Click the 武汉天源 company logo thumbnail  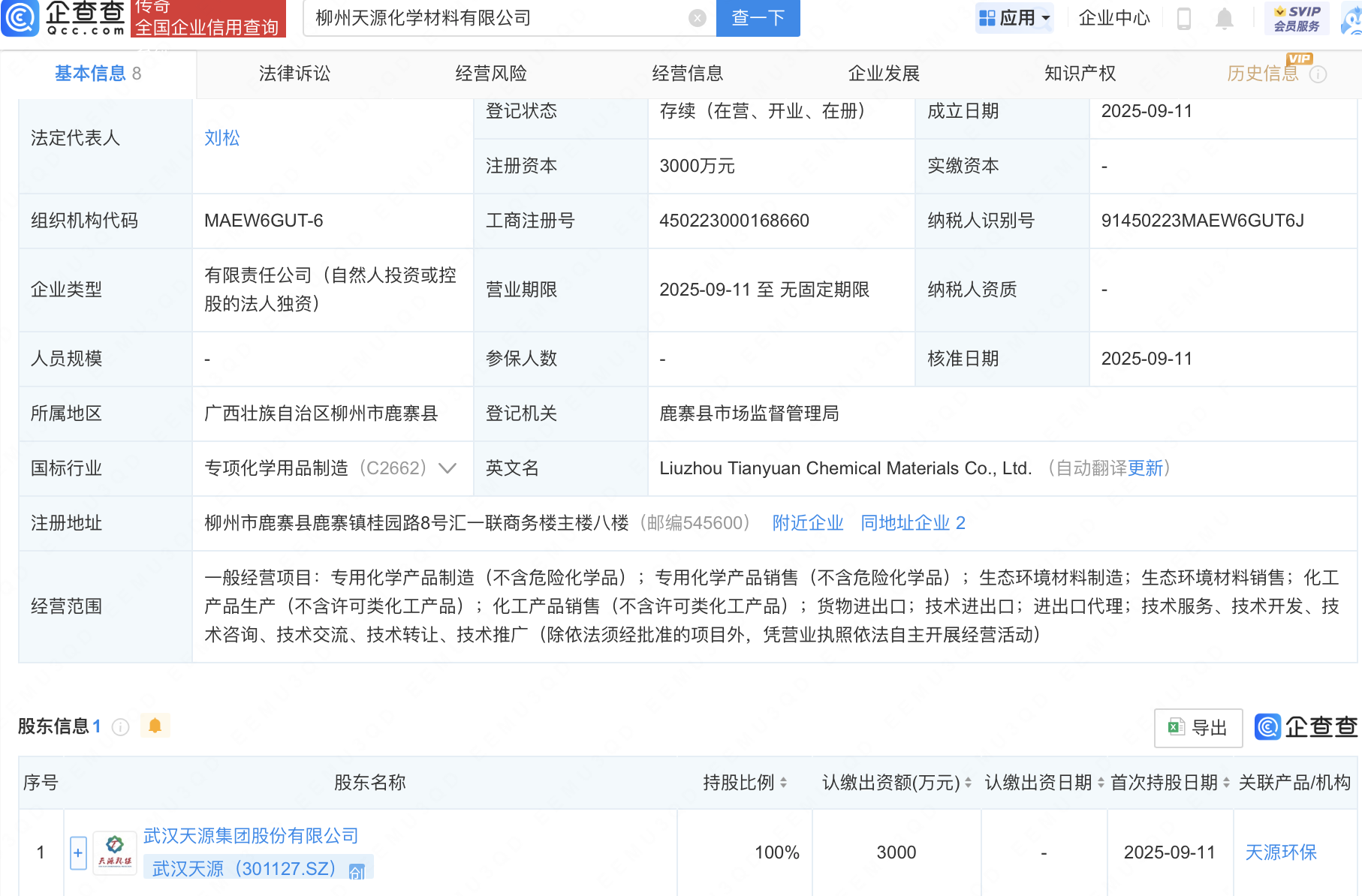pos(114,852)
